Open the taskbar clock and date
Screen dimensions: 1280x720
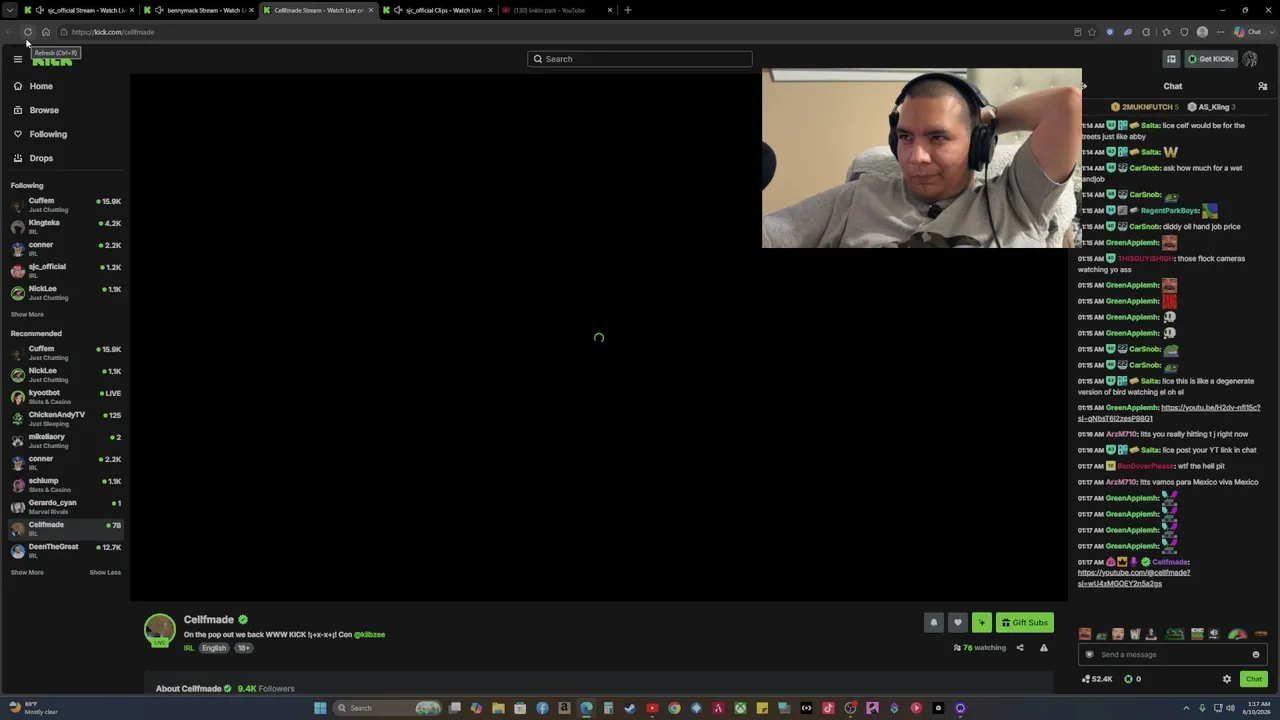1255,708
